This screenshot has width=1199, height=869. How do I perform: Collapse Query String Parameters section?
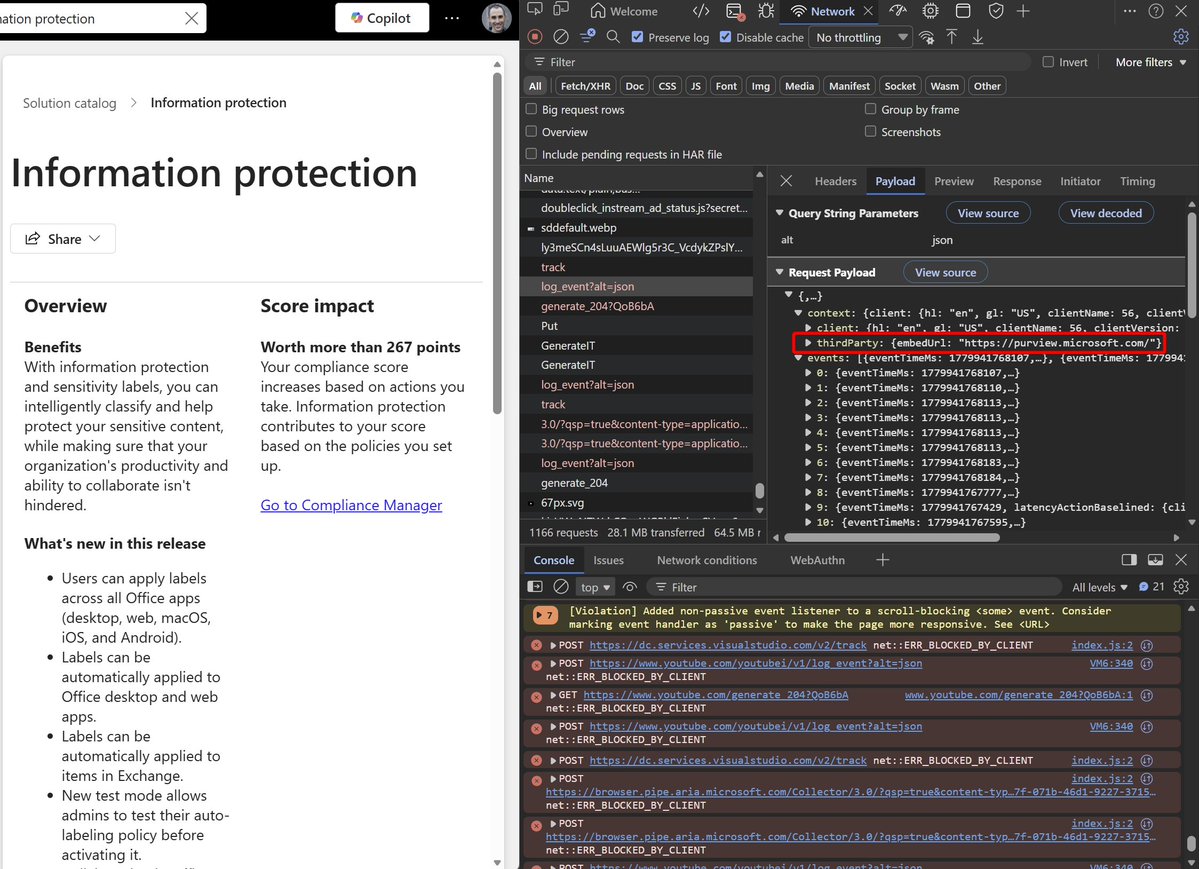pos(779,213)
